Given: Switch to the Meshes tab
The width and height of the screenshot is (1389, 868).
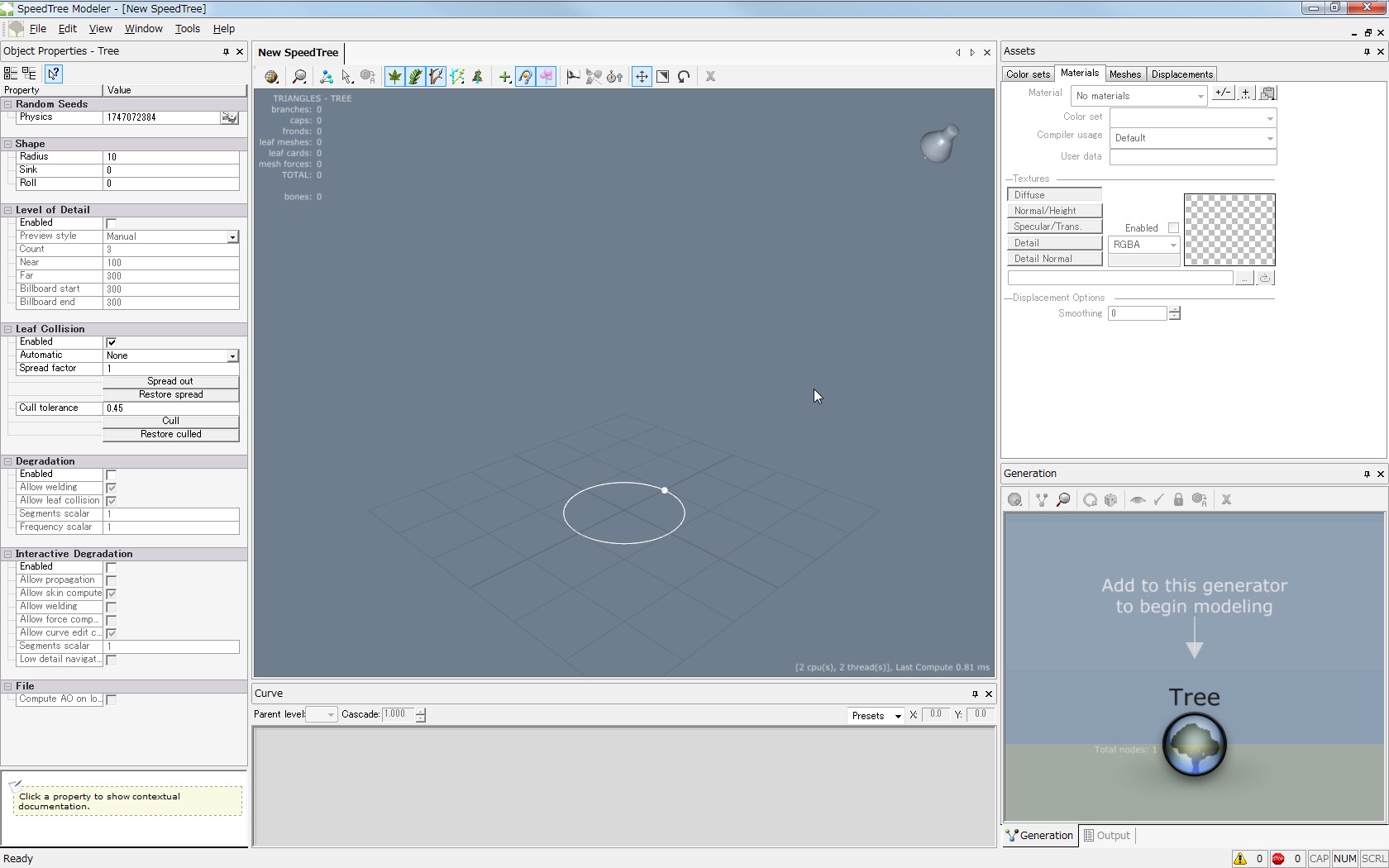Looking at the screenshot, I should 1124,74.
